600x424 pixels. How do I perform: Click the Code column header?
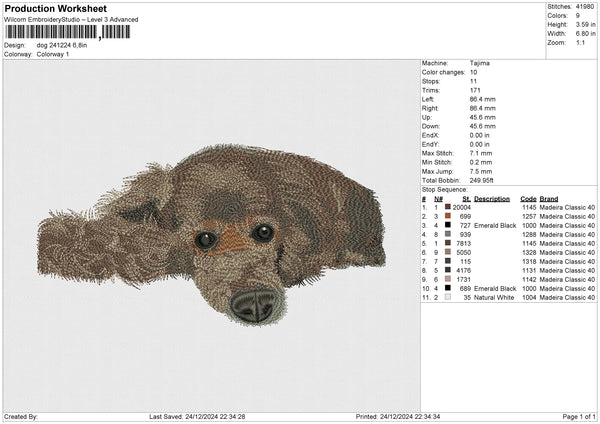529,198
